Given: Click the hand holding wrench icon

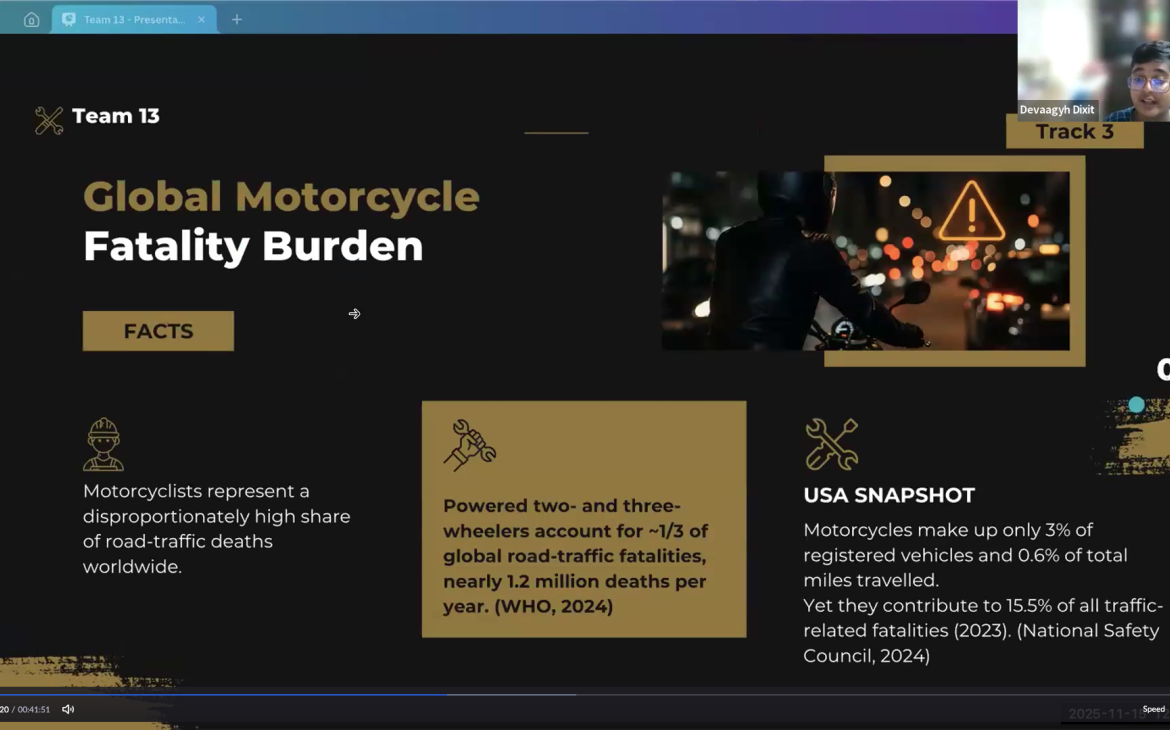Looking at the screenshot, I should coord(469,444).
